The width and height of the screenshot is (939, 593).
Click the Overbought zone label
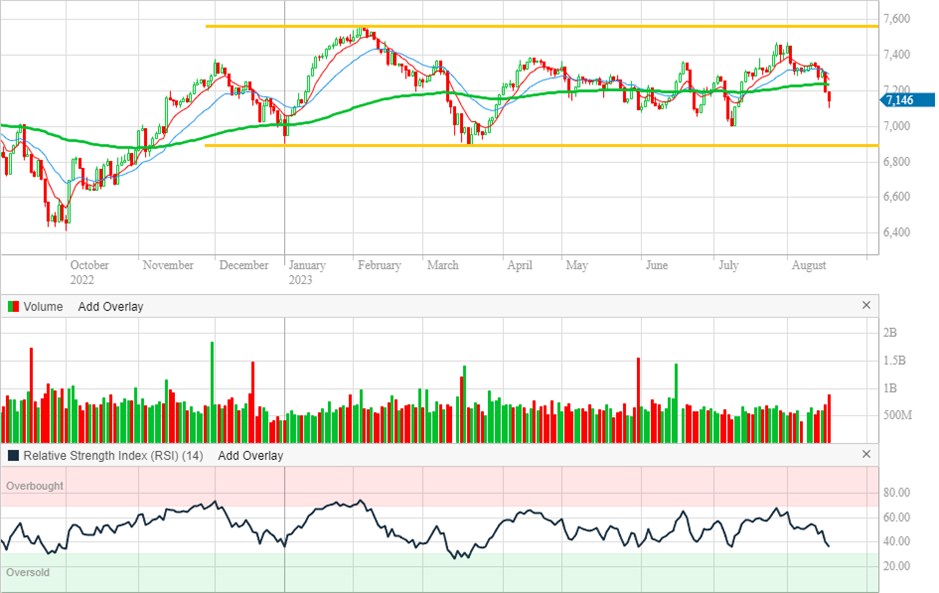(x=34, y=486)
